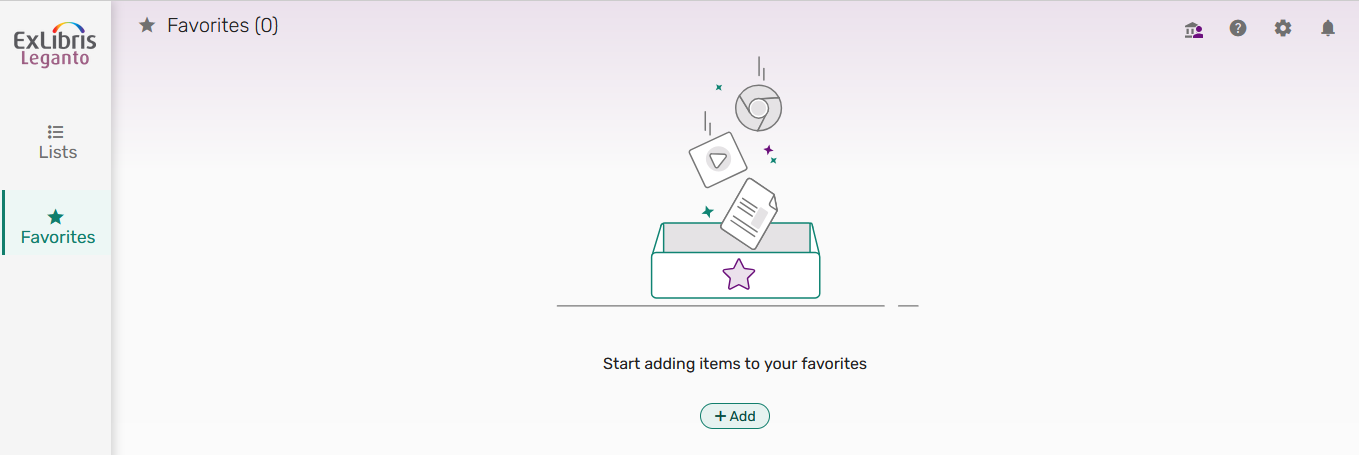
Task: Click the Ex Libris Leganto logo
Action: tap(55, 46)
